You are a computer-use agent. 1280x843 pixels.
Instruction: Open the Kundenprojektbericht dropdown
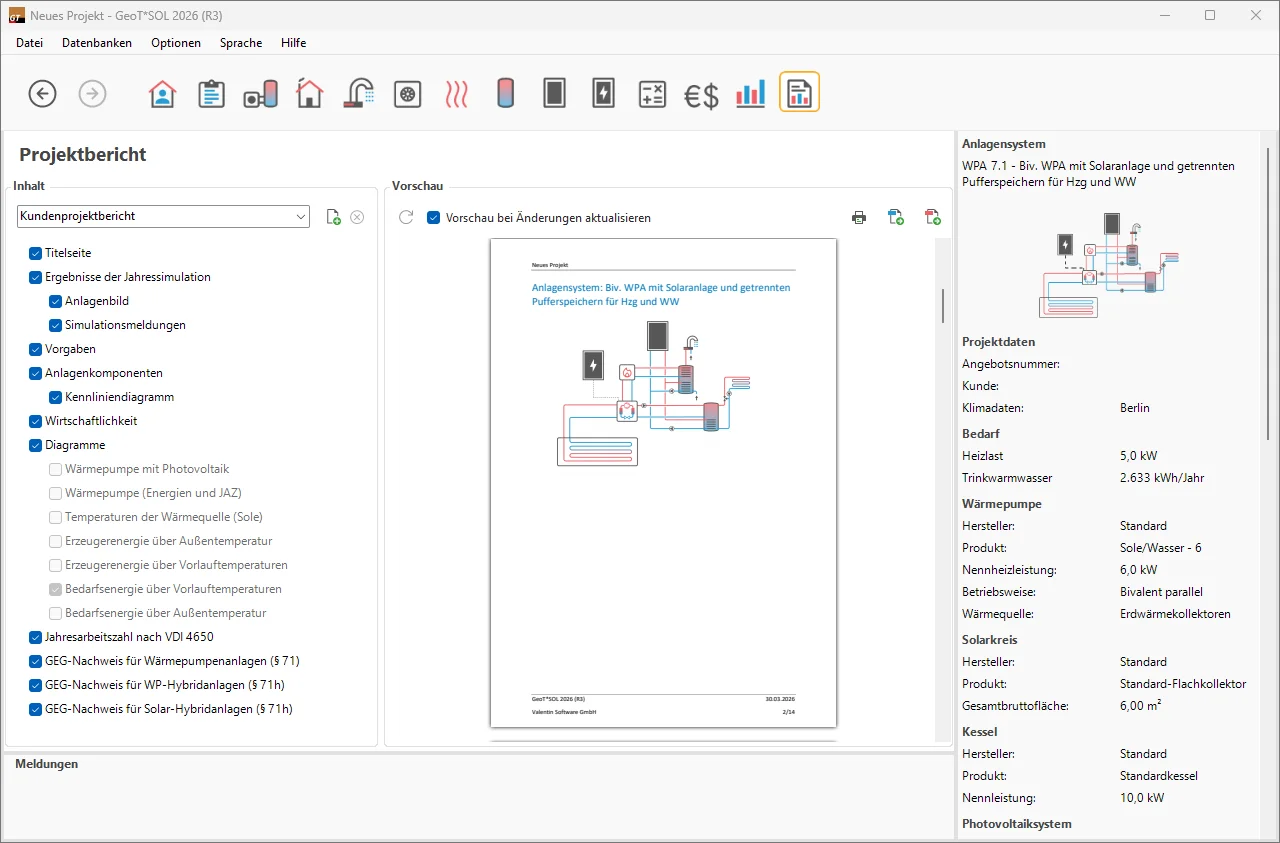(x=163, y=216)
